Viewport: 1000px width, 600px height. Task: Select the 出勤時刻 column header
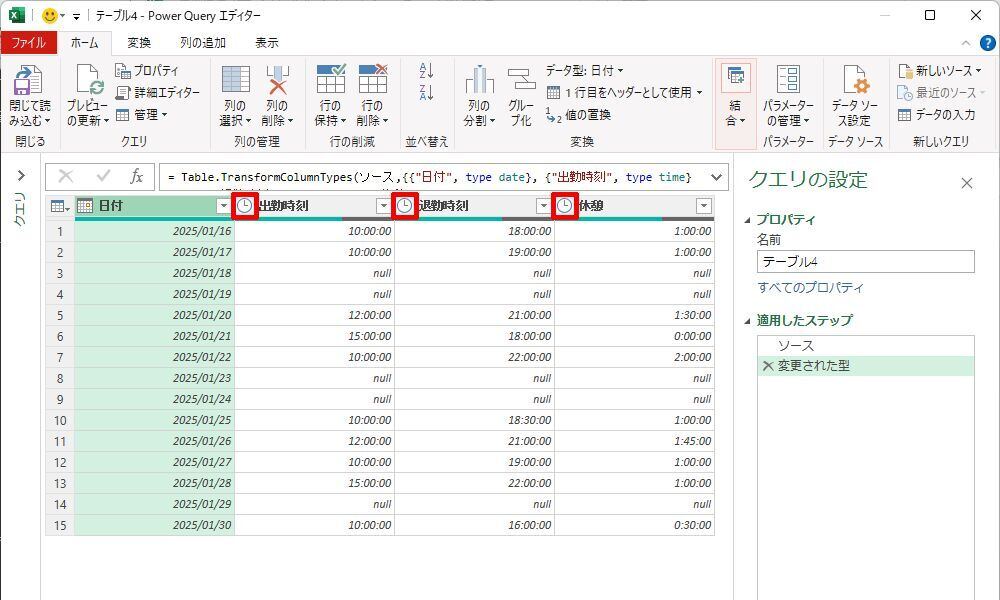[312, 206]
